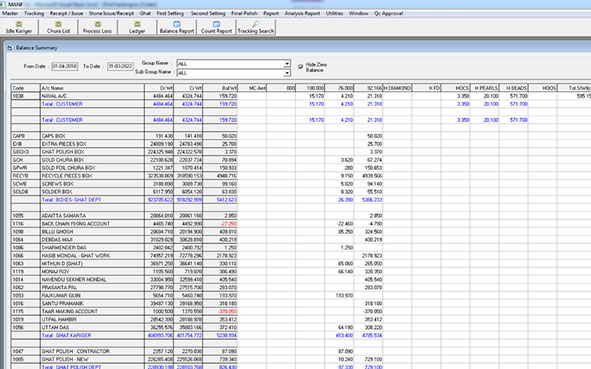Open the Report menu

tap(271, 13)
